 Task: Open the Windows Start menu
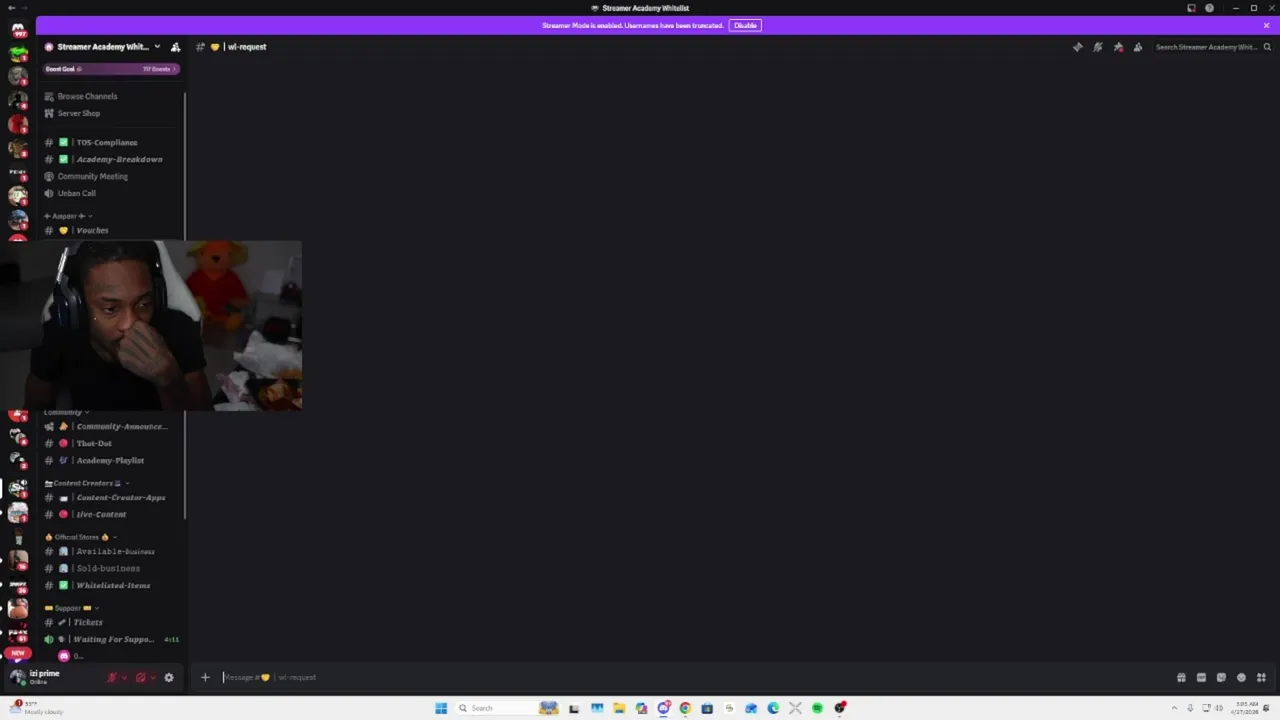441,708
